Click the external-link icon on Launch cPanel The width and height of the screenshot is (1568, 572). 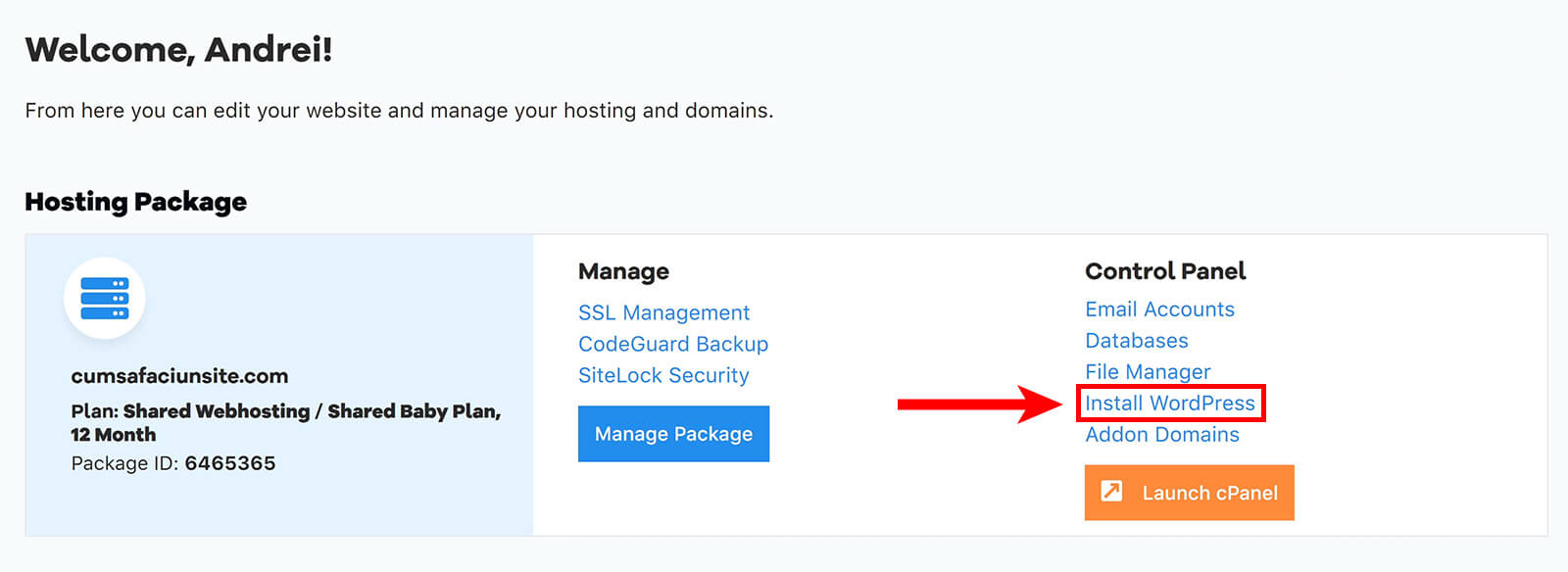tap(1111, 491)
